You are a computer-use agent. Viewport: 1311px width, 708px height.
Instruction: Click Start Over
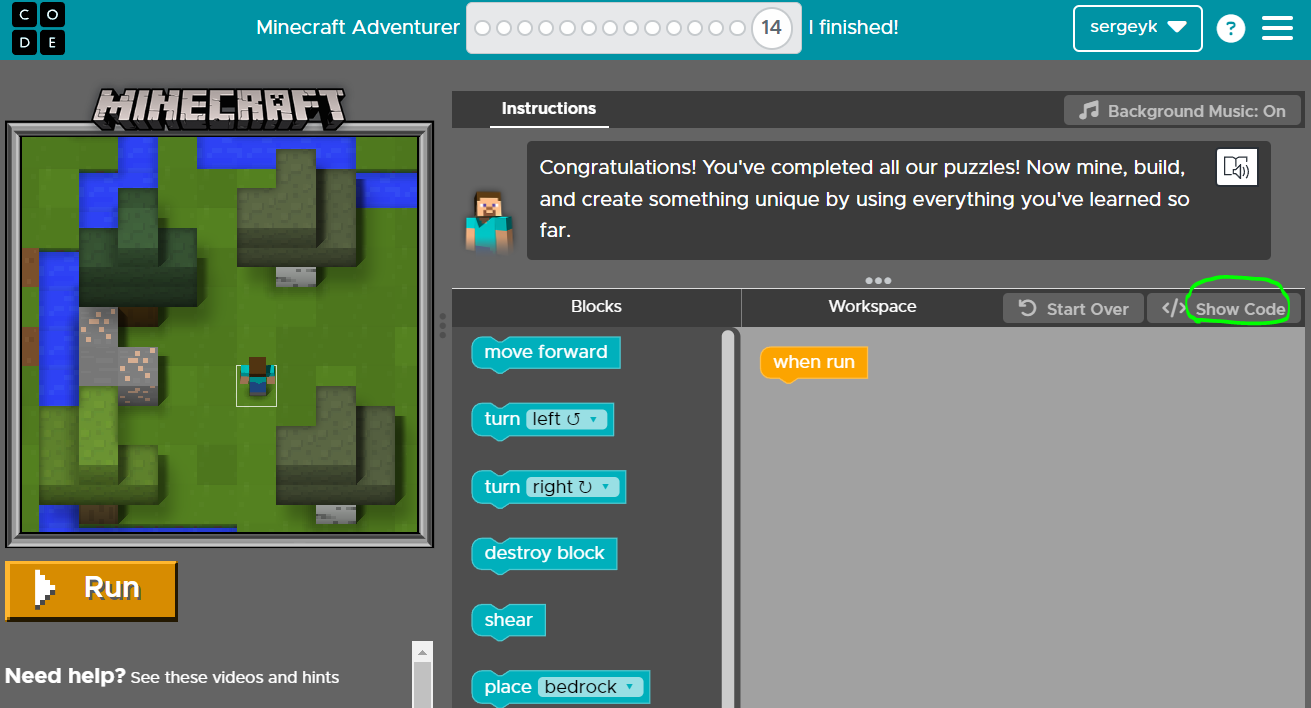coord(1073,309)
